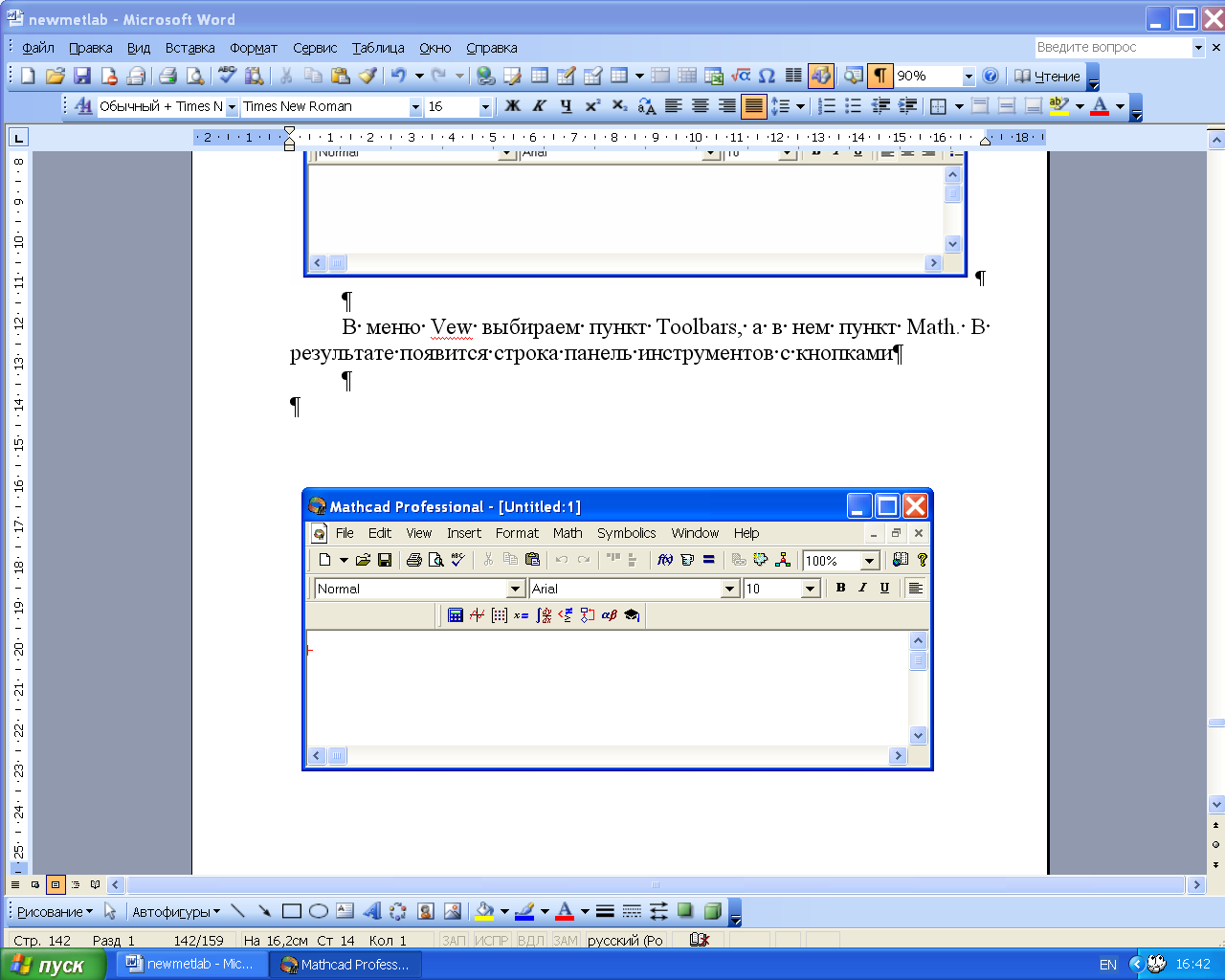Insert a hyperlink using the globe icon
1225x980 pixels.
486,76
